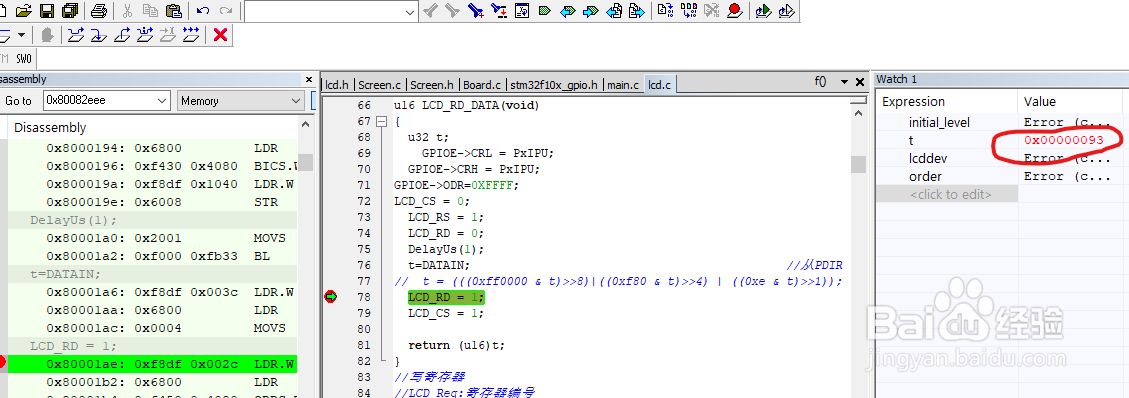Screen dimensions: 1129x398
Task: Select the SWO toolbar tab
Action: pos(24,59)
